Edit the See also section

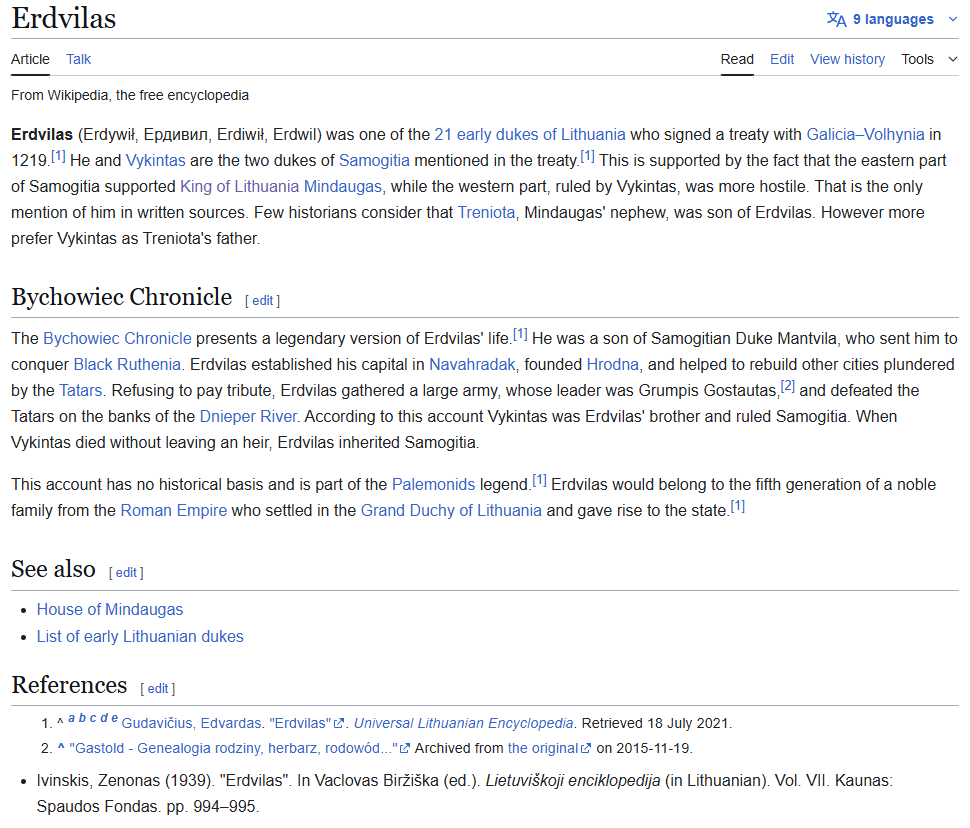(126, 572)
